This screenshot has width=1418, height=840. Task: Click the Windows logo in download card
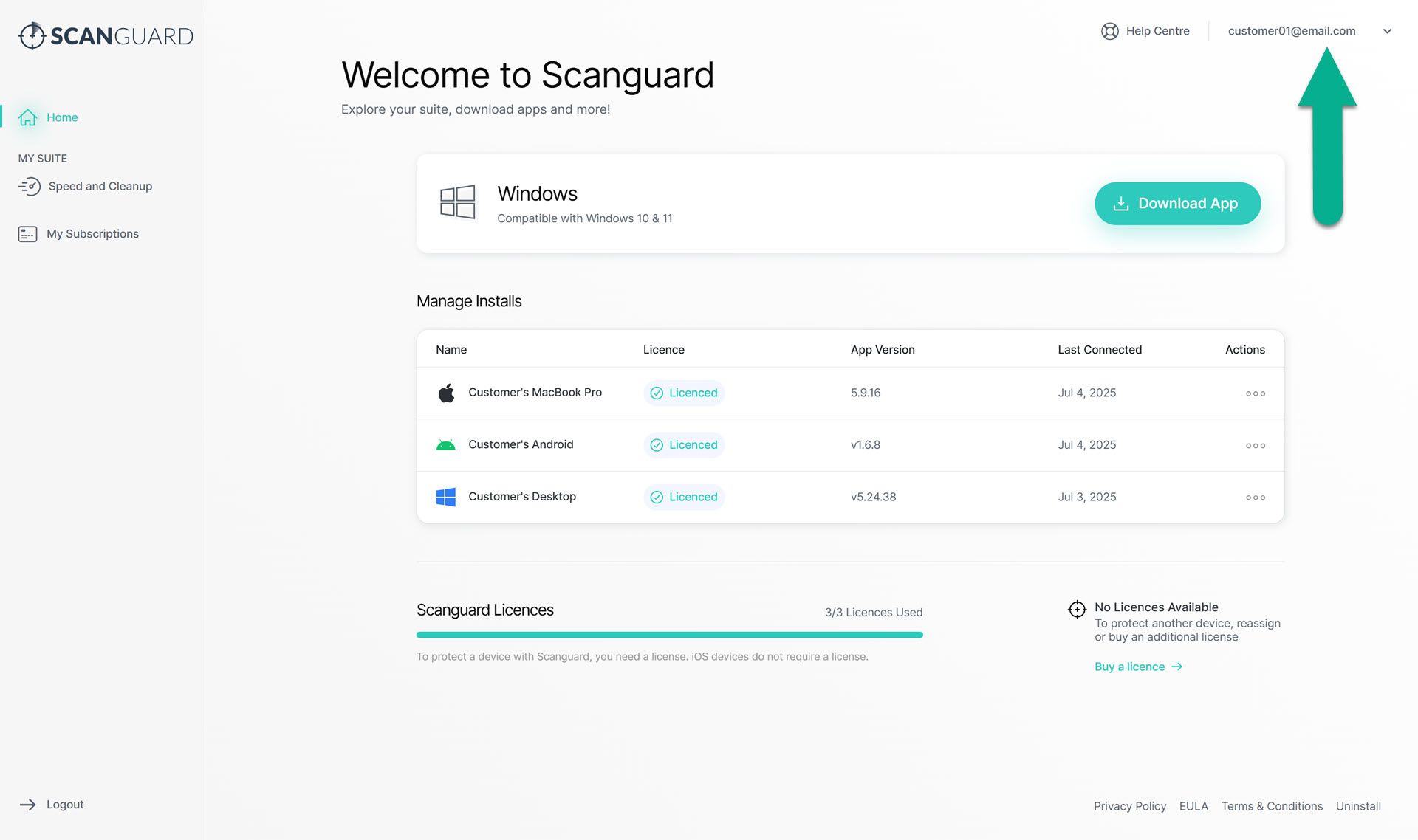point(457,202)
